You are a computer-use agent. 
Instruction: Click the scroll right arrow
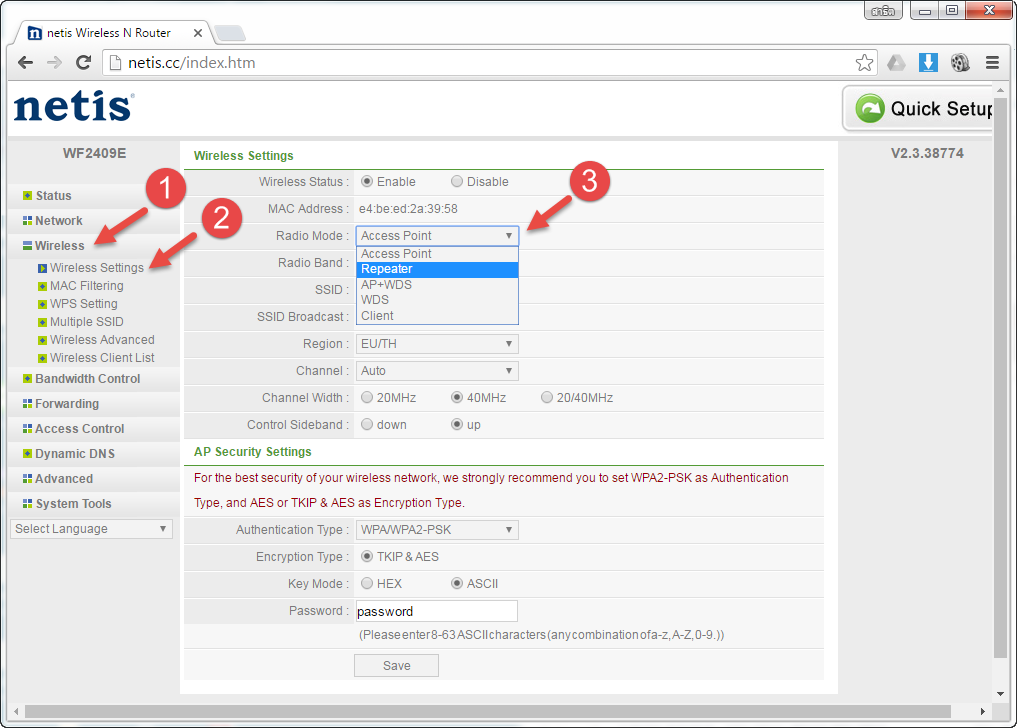click(983, 712)
